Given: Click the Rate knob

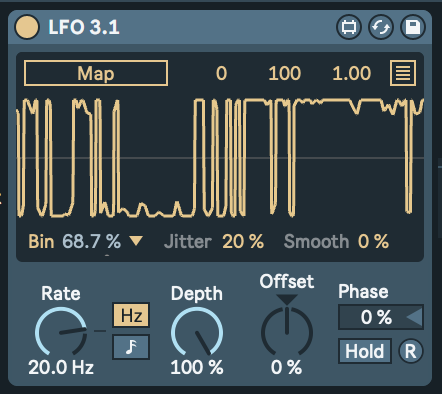Looking at the screenshot, I should (61, 332).
